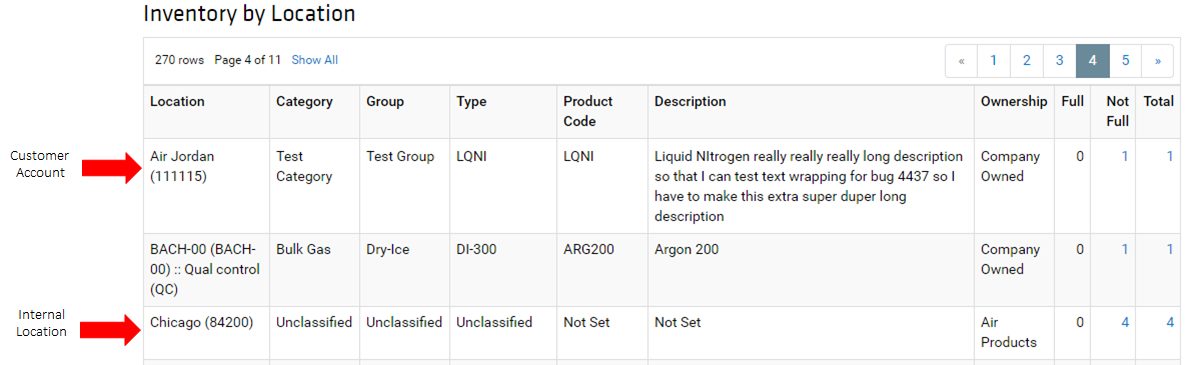Open Total count for Air Jordan row
Image resolution: width=1186 pixels, height=365 pixels.
(x=1169, y=156)
